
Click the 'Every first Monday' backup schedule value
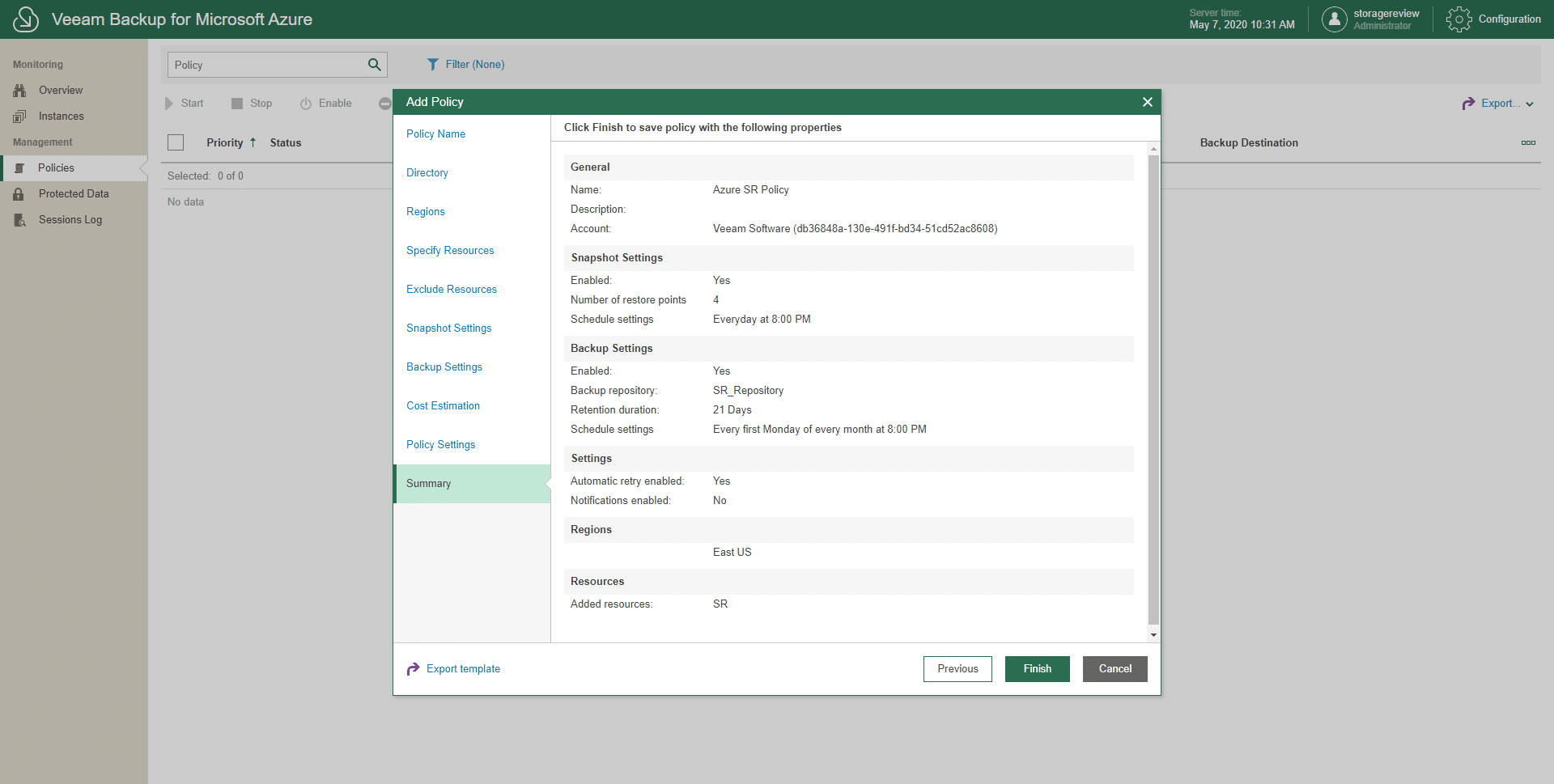819,430
